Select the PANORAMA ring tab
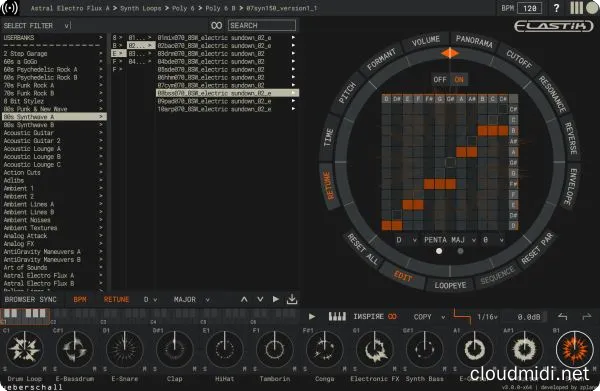 [x=474, y=41]
